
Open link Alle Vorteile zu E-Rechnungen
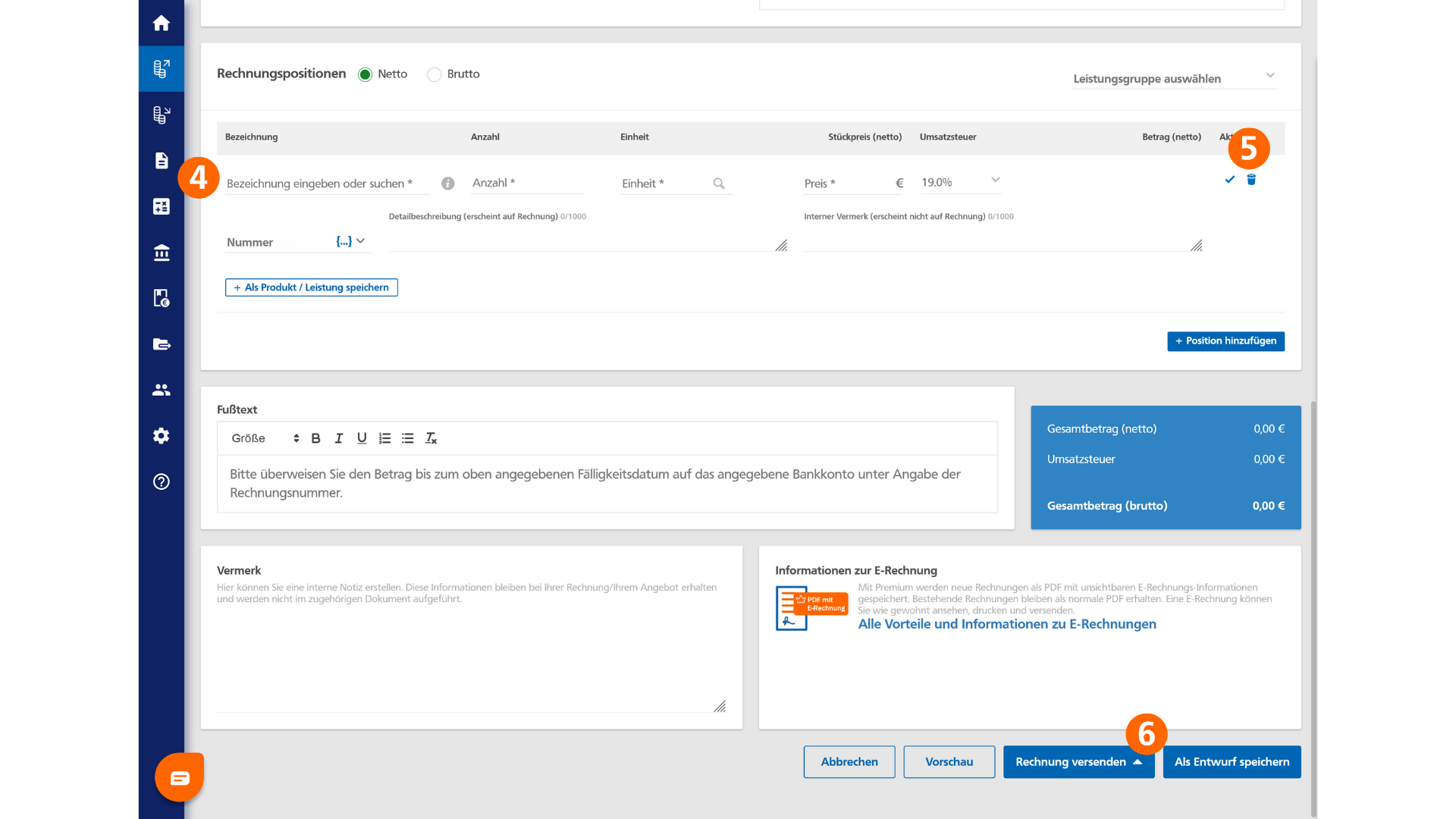click(x=1007, y=624)
